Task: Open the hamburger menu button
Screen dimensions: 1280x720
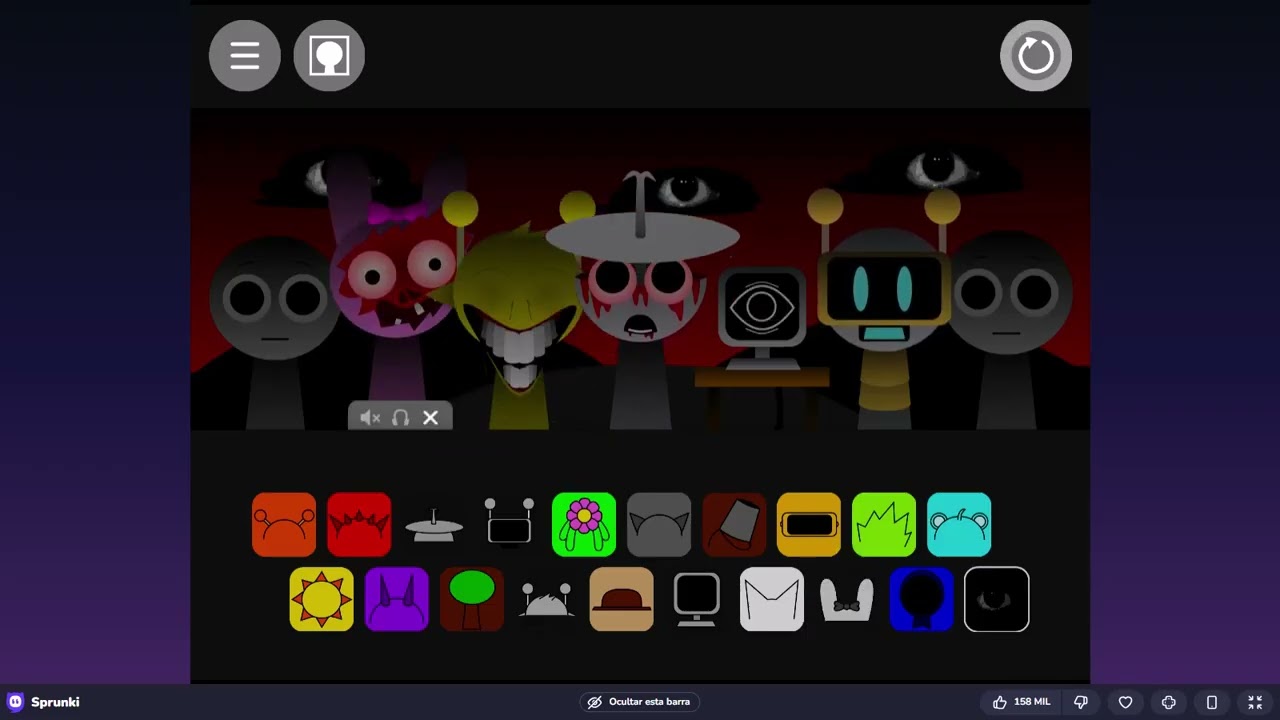Action: coord(245,56)
